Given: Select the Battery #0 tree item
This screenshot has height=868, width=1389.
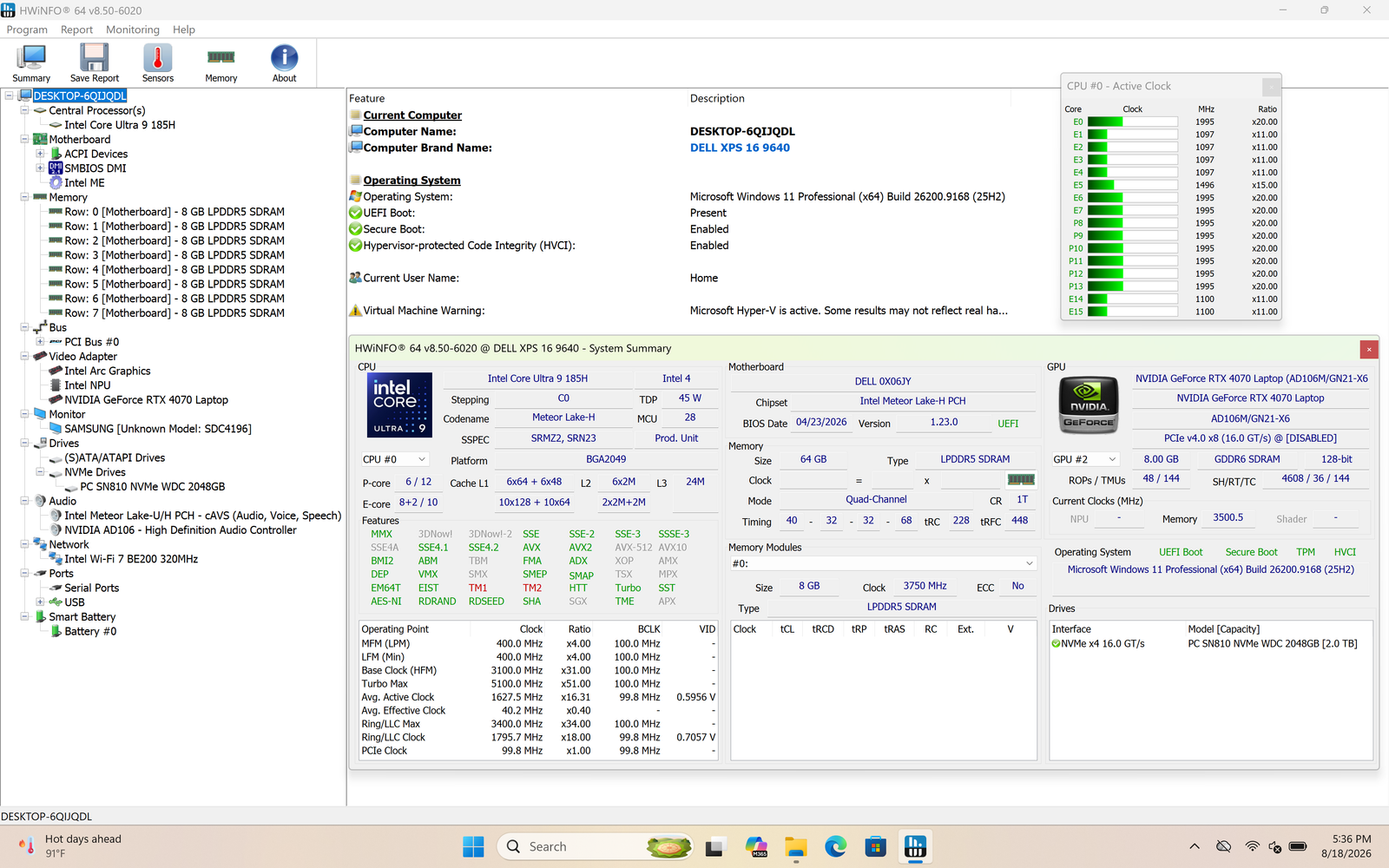Looking at the screenshot, I should tap(90, 631).
